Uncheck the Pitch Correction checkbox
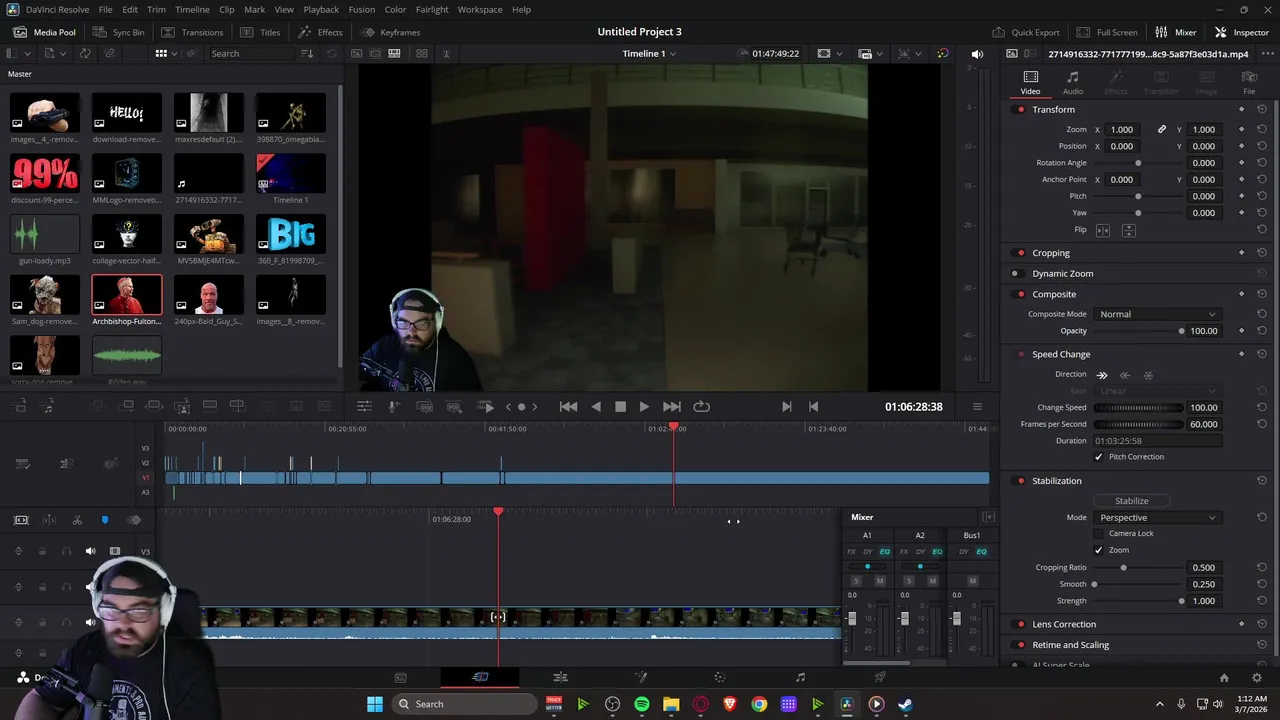 (1099, 457)
